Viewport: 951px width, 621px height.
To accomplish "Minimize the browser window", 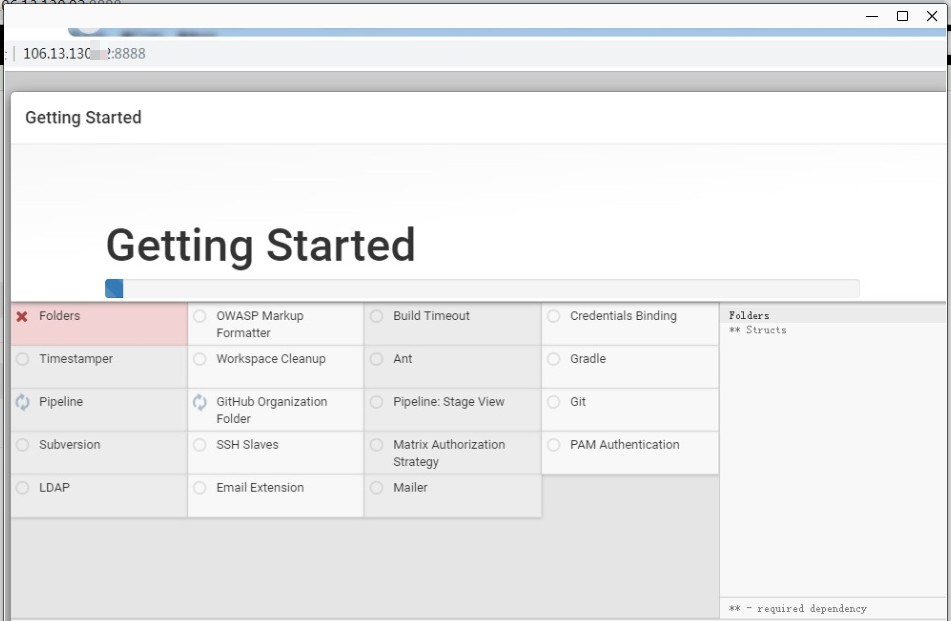I will [872, 16].
